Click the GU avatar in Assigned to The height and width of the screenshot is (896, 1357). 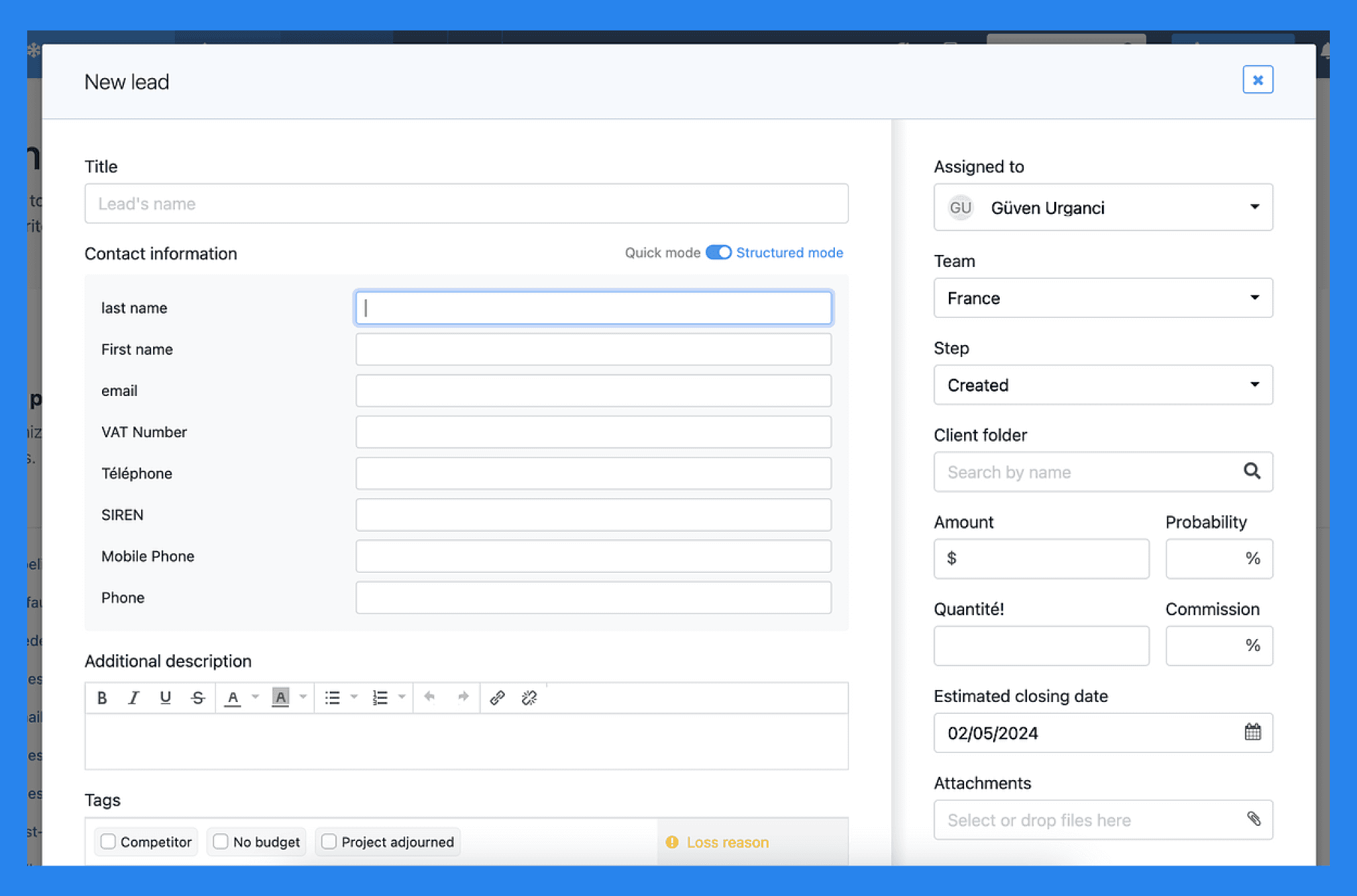(x=960, y=207)
